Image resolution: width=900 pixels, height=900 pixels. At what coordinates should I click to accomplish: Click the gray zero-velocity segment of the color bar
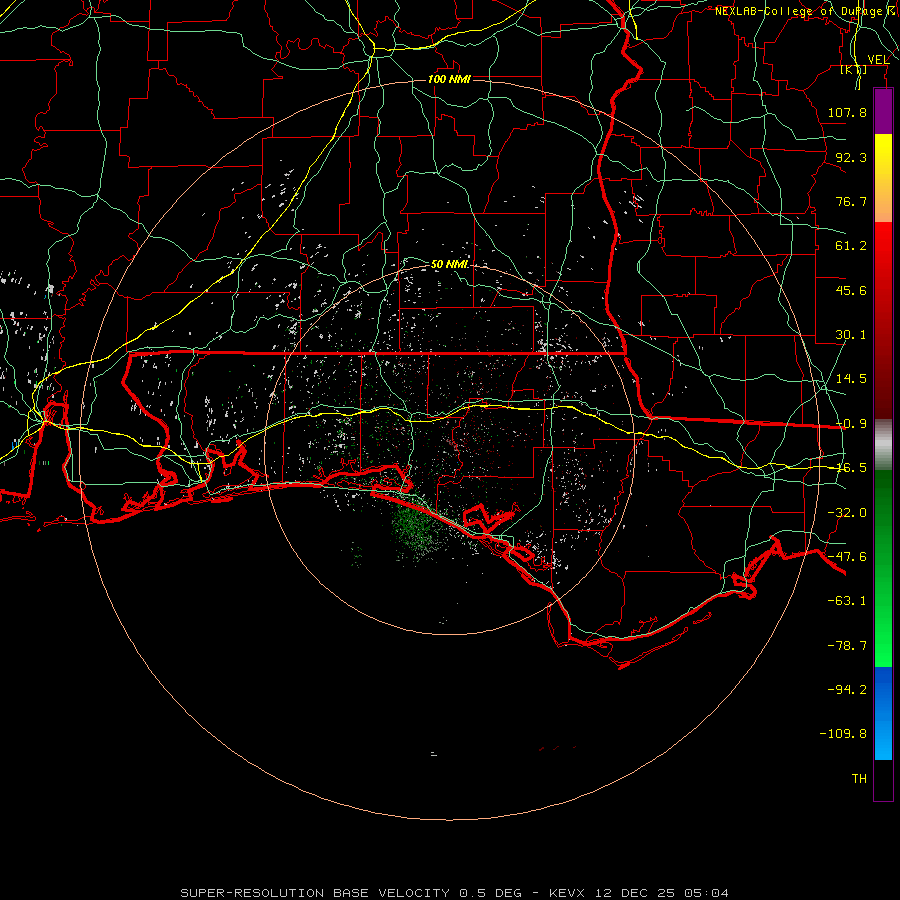click(x=883, y=445)
